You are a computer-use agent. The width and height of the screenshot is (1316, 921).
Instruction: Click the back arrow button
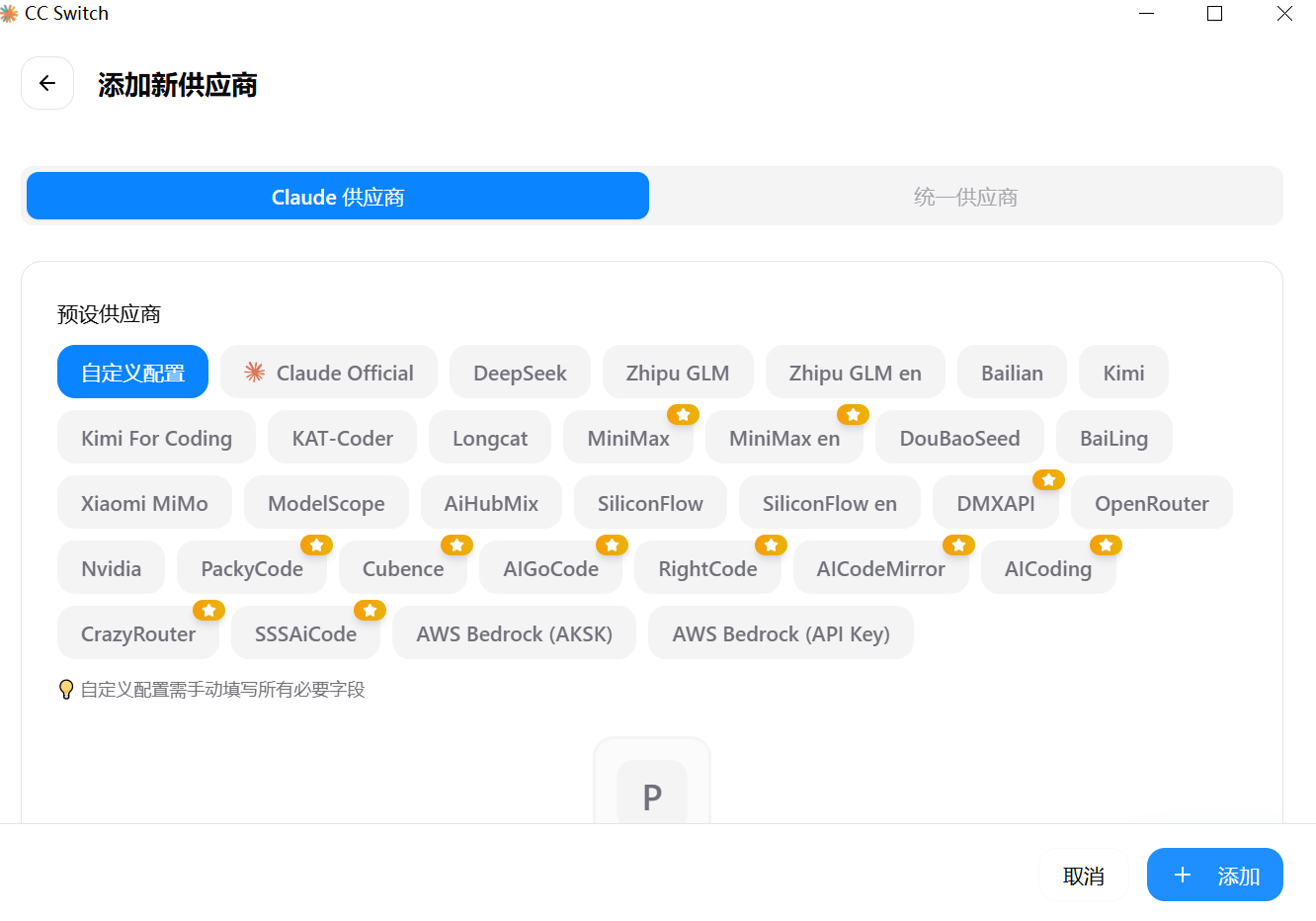click(x=47, y=83)
